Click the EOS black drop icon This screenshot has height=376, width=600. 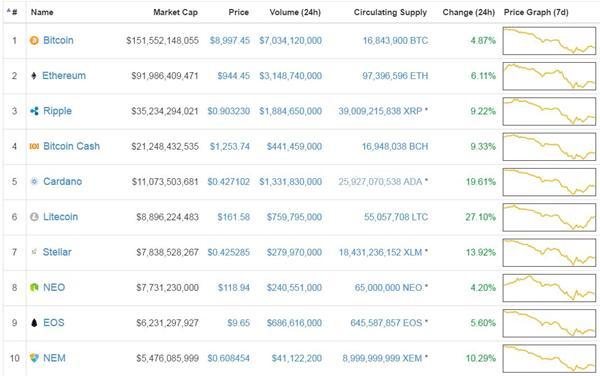pyautogui.click(x=34, y=323)
